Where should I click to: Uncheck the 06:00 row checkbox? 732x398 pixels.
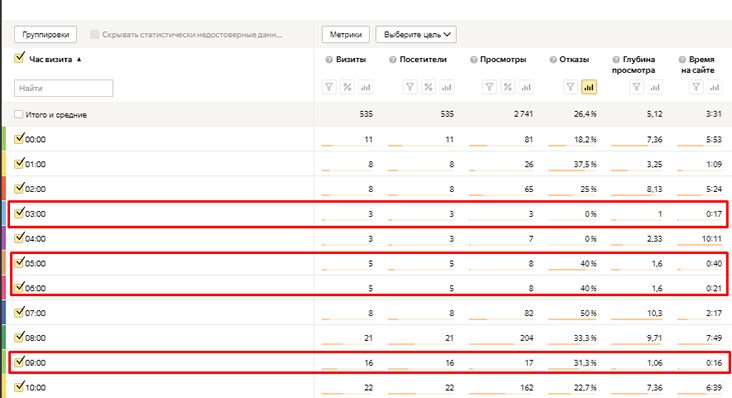19,287
